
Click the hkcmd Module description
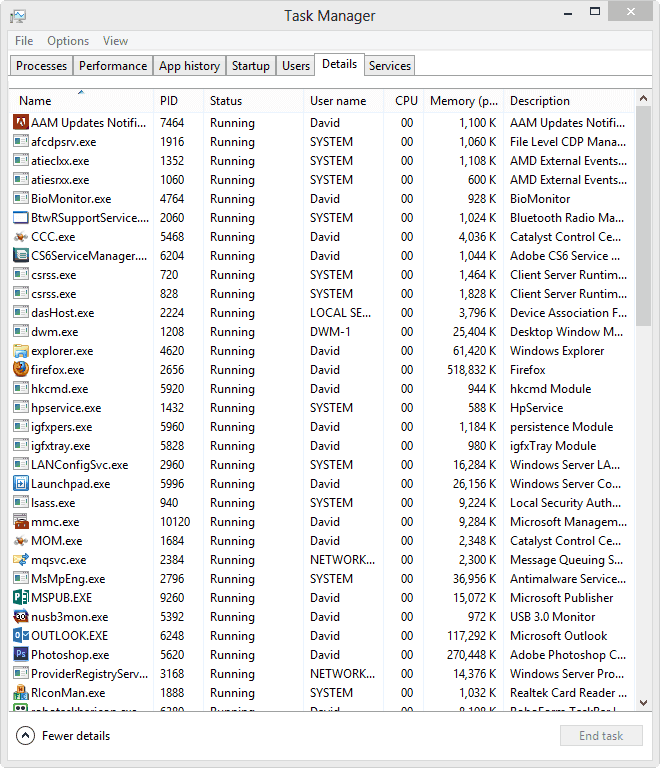point(551,389)
